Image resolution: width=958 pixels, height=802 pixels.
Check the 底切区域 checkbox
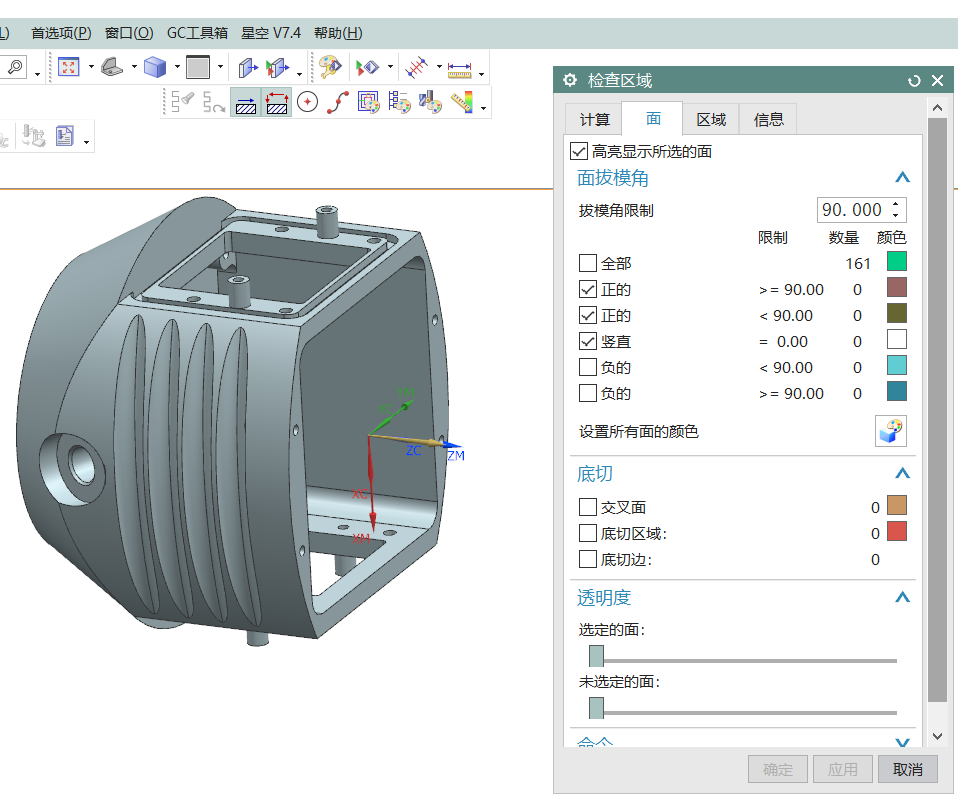tap(588, 534)
